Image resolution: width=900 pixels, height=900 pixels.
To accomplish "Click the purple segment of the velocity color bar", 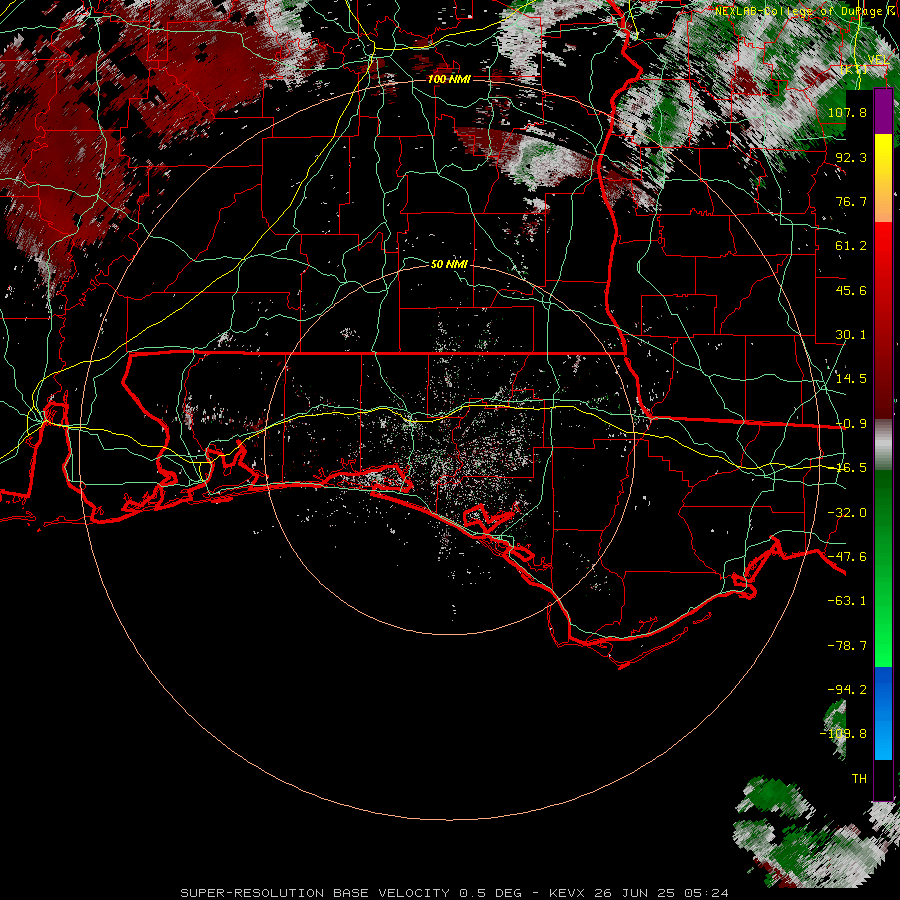I will point(883,111).
